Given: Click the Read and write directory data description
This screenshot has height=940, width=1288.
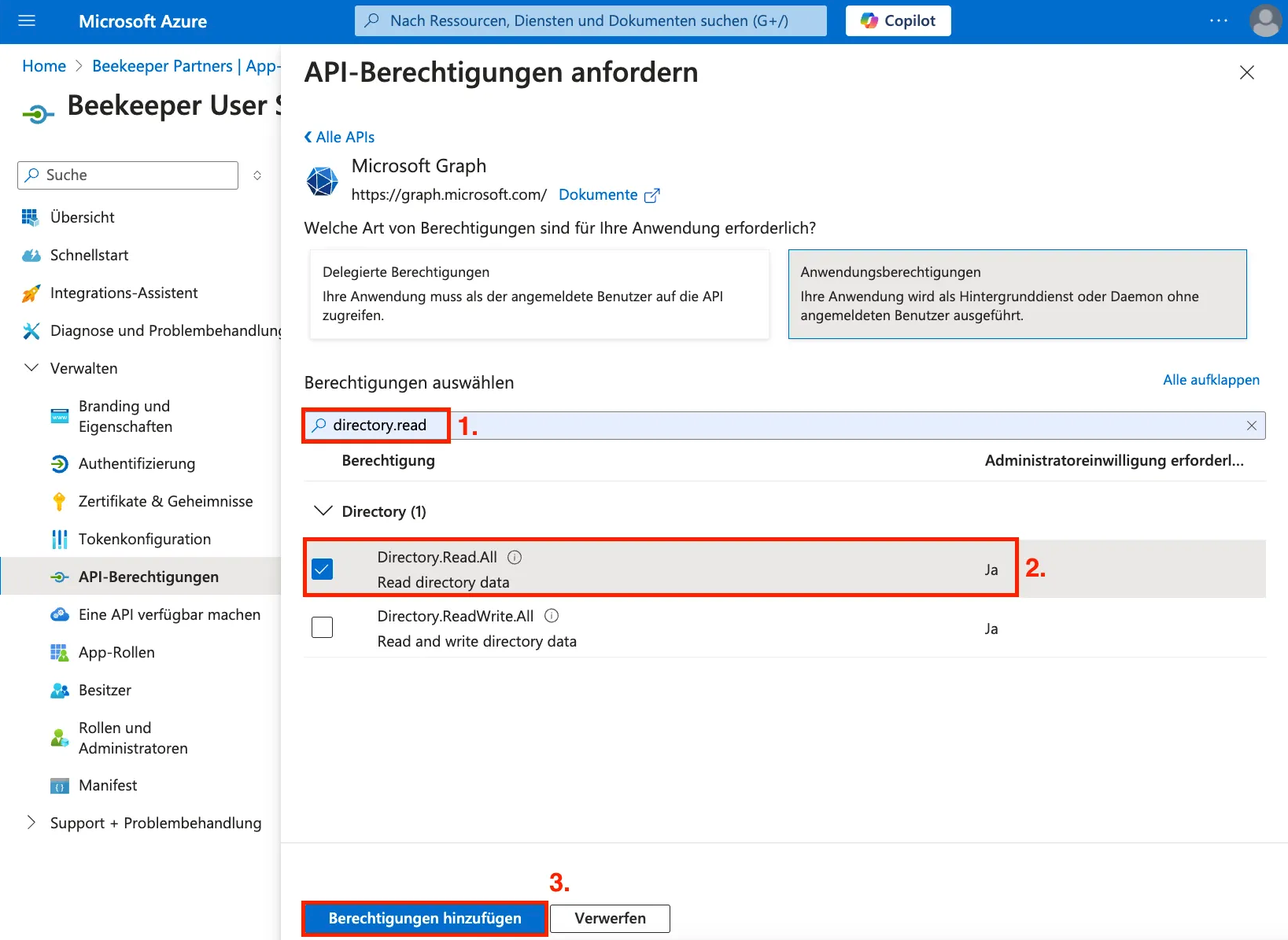Looking at the screenshot, I should click(x=477, y=641).
